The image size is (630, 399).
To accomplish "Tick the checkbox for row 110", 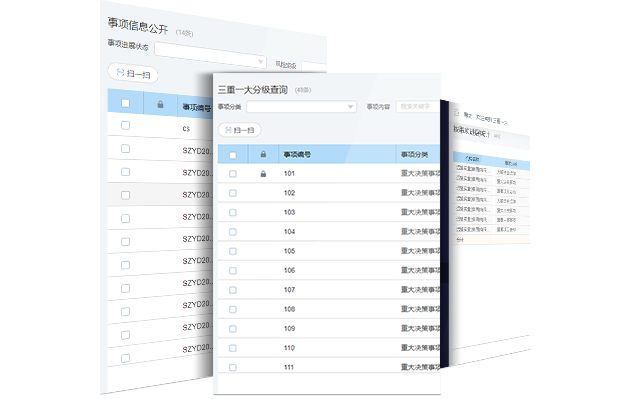I will coord(233,348).
